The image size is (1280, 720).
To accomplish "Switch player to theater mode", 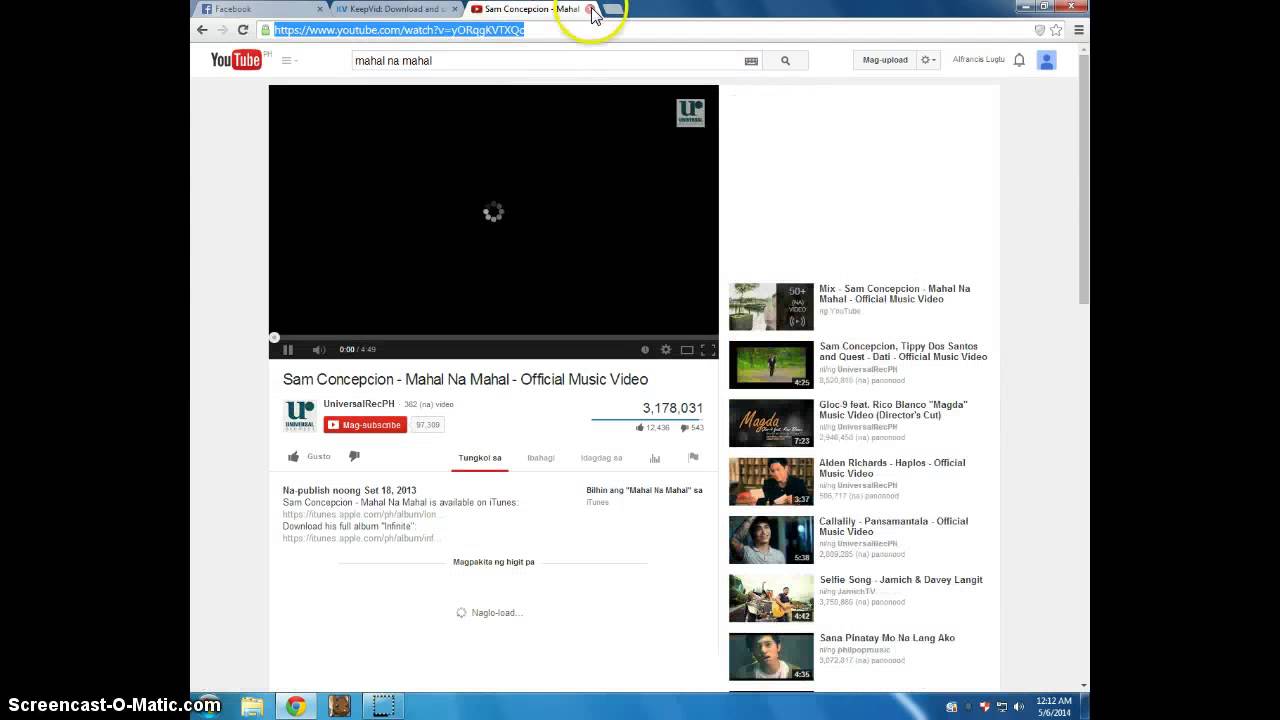I will [x=687, y=349].
